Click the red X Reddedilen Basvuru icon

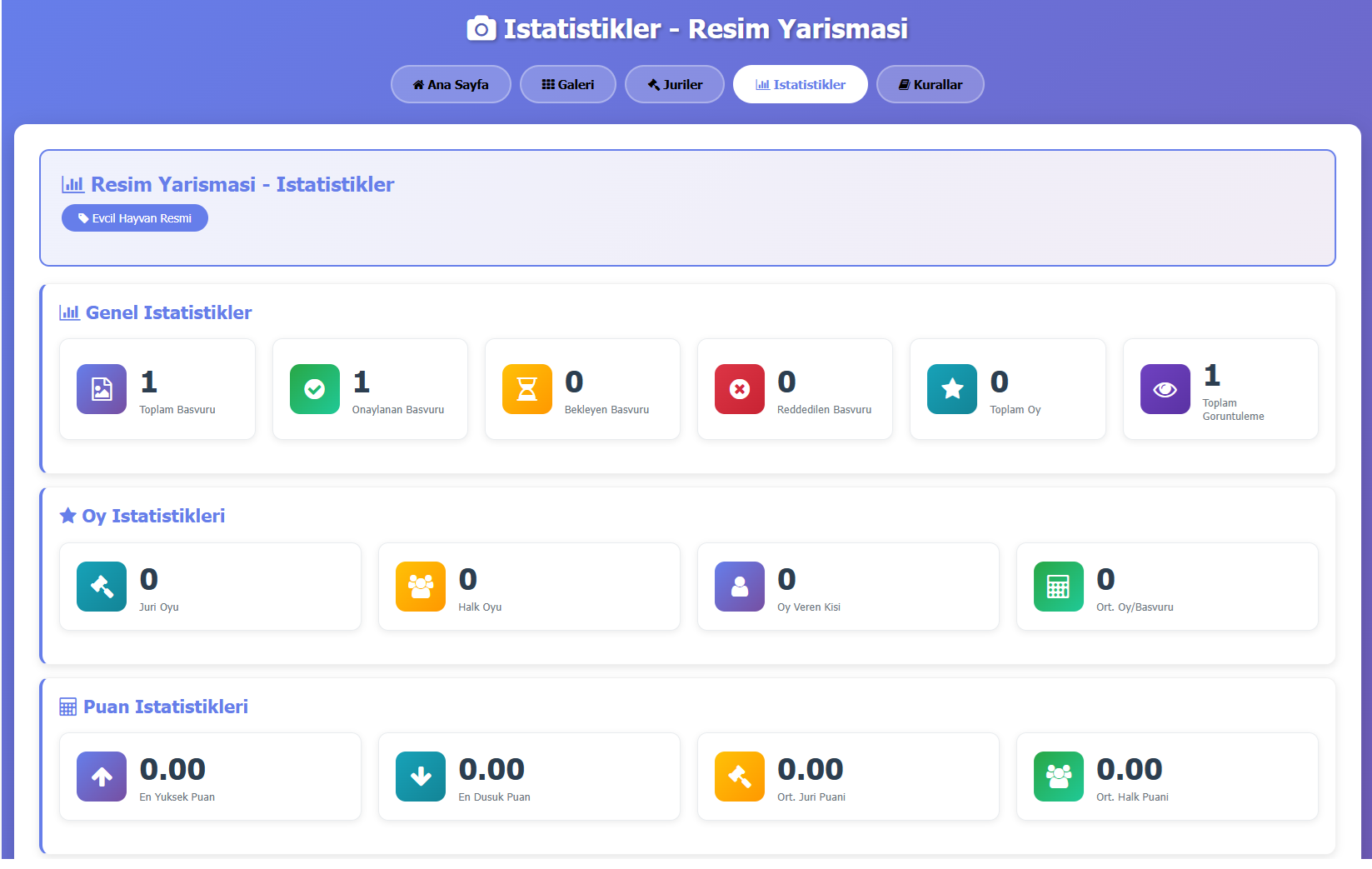pyautogui.click(x=740, y=389)
